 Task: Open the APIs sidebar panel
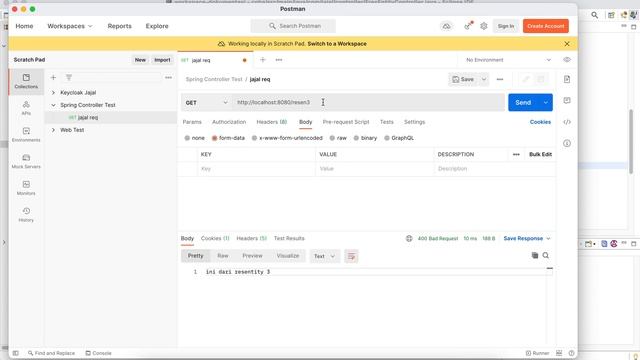click(x=26, y=108)
